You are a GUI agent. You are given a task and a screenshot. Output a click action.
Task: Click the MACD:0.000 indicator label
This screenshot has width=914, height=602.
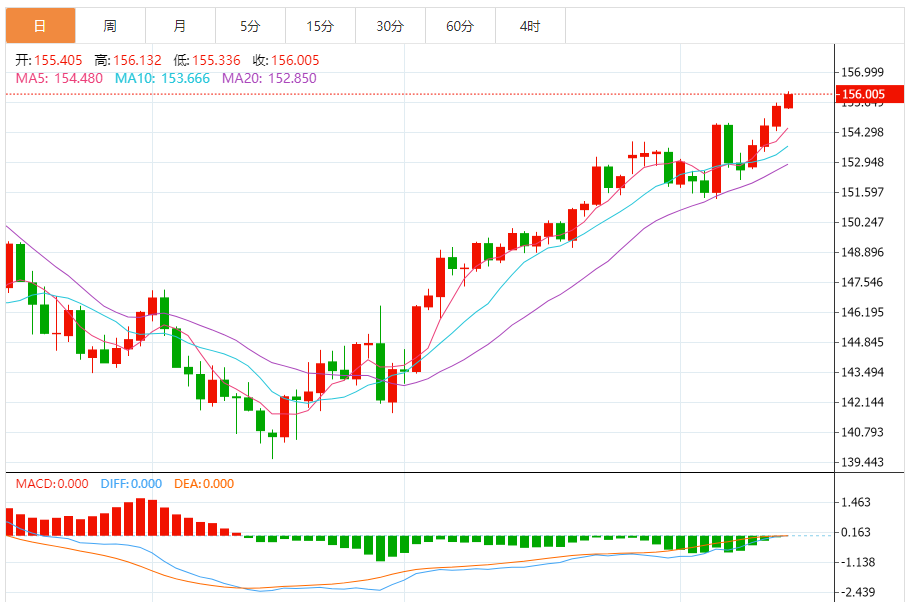[52, 484]
